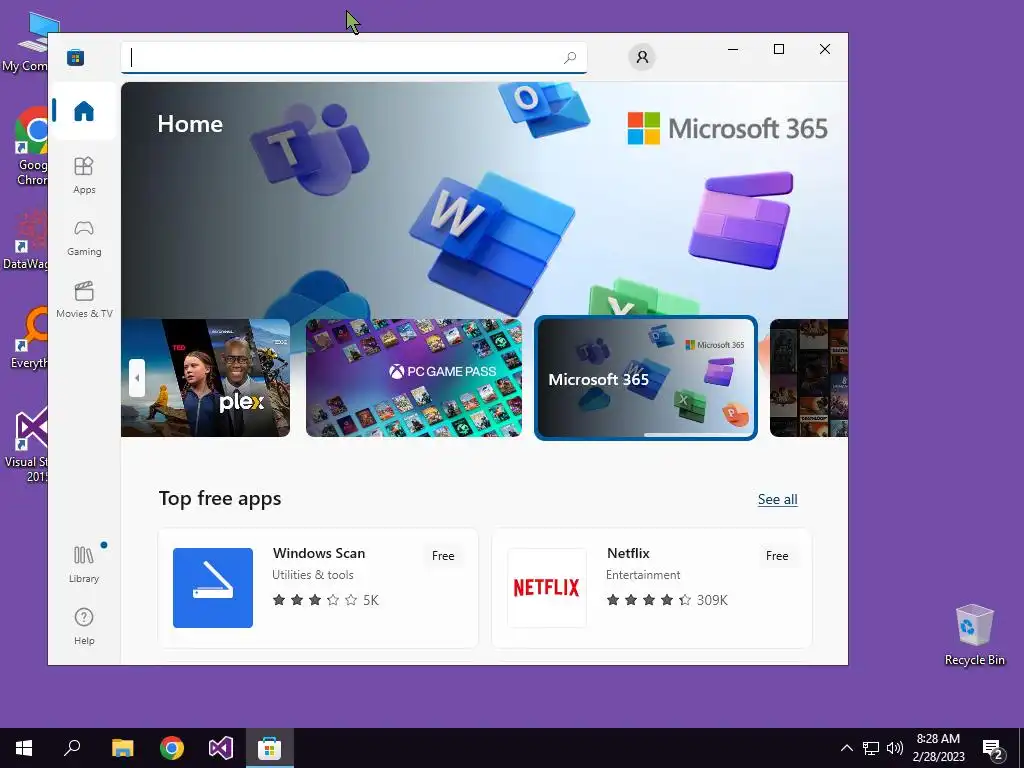Open Visual Studio from taskbar
The image size is (1024, 768).
tap(221, 748)
